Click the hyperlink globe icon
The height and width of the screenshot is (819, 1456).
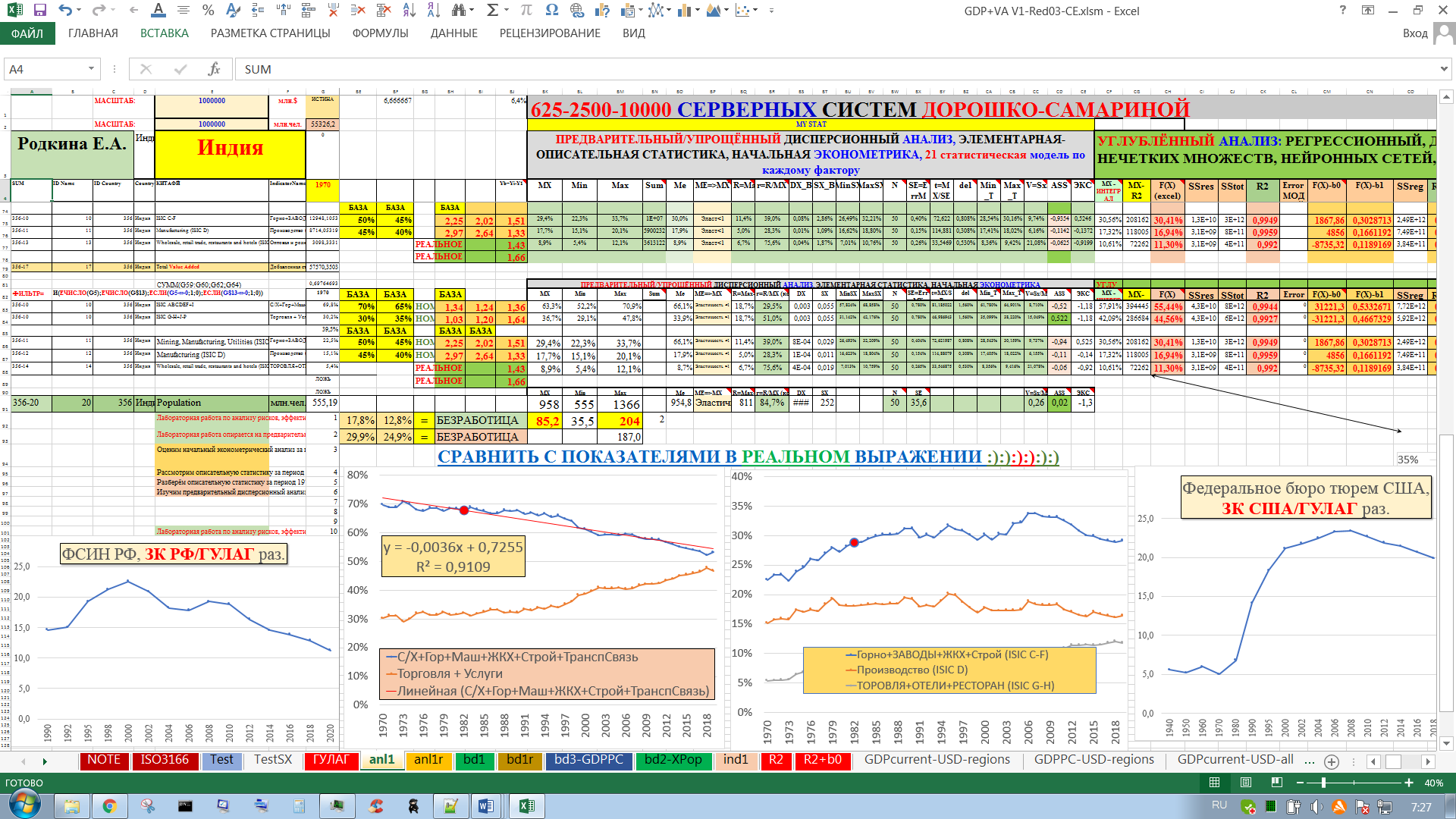577,11
